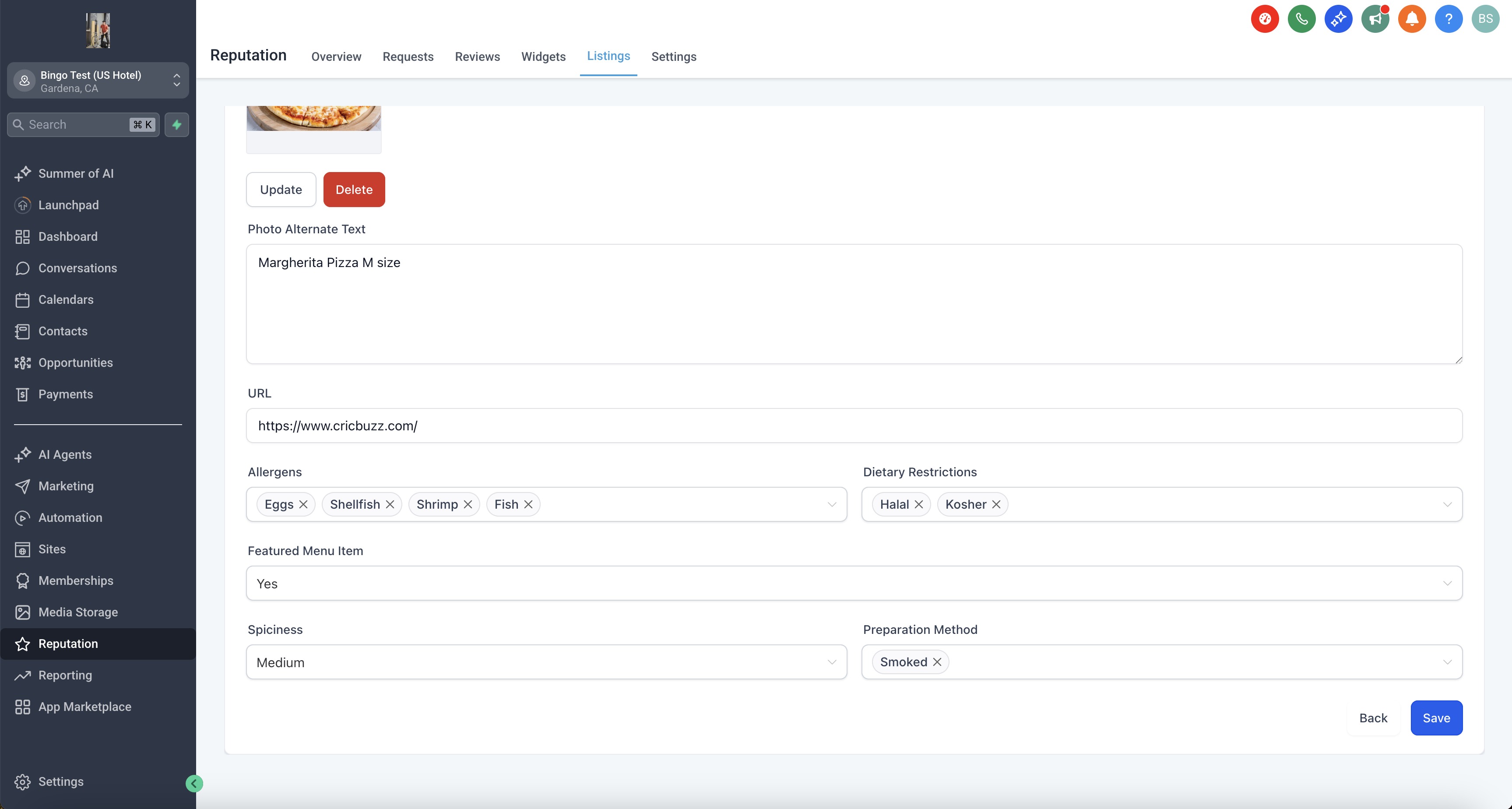Click the green phone dialer icon
This screenshot has width=1512, height=809.
(1301, 19)
